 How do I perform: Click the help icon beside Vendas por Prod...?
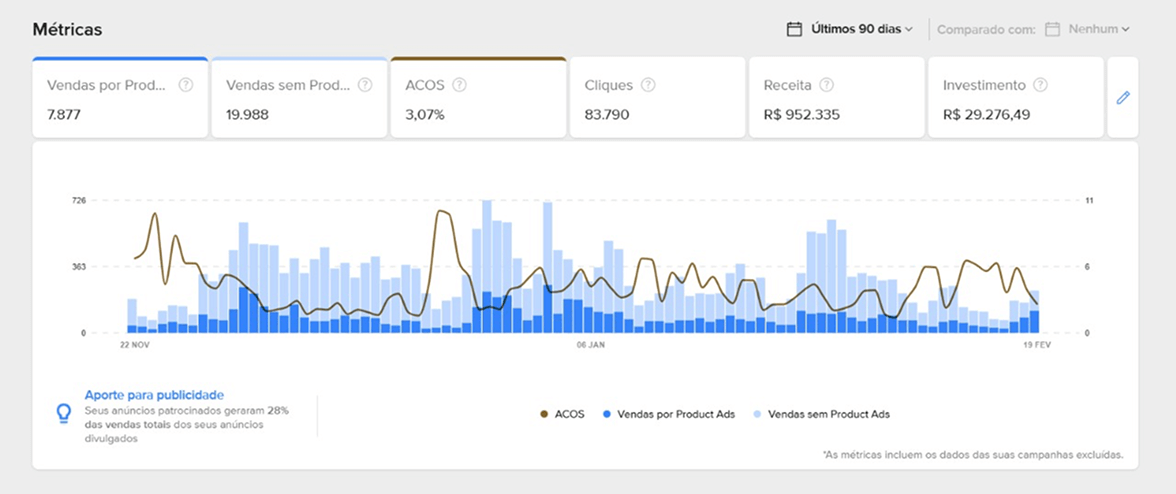[x=185, y=85]
